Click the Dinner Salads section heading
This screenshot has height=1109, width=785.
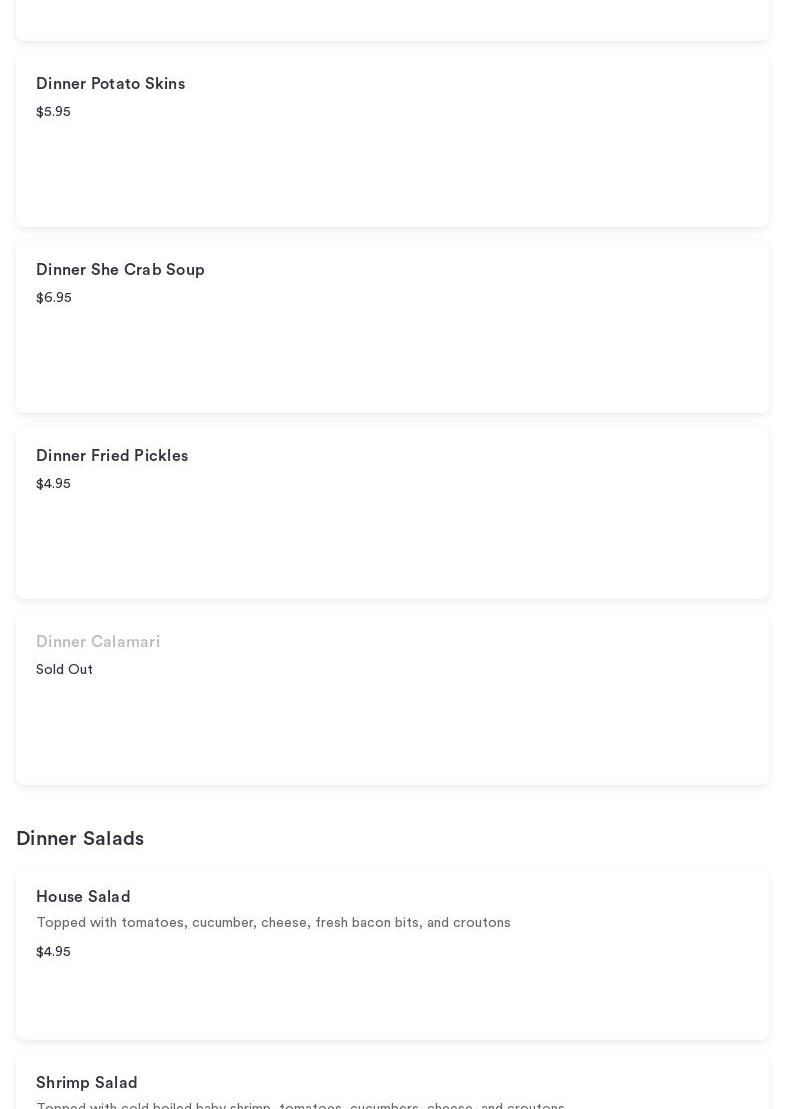[80, 839]
